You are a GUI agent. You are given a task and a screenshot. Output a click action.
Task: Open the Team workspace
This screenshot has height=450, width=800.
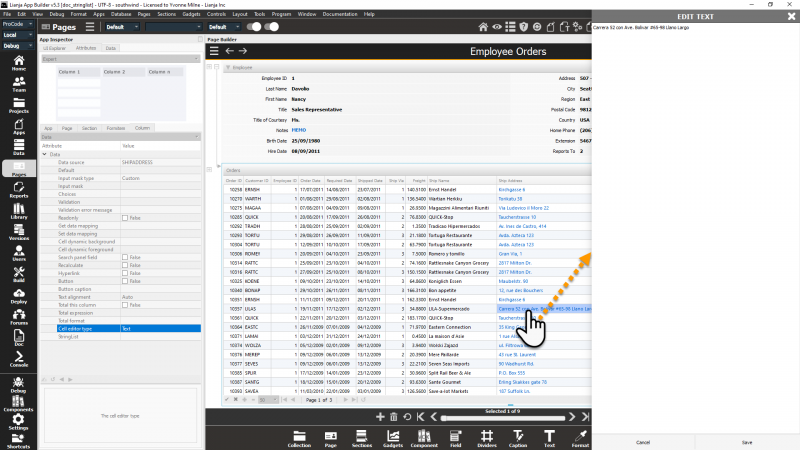click(x=18, y=84)
